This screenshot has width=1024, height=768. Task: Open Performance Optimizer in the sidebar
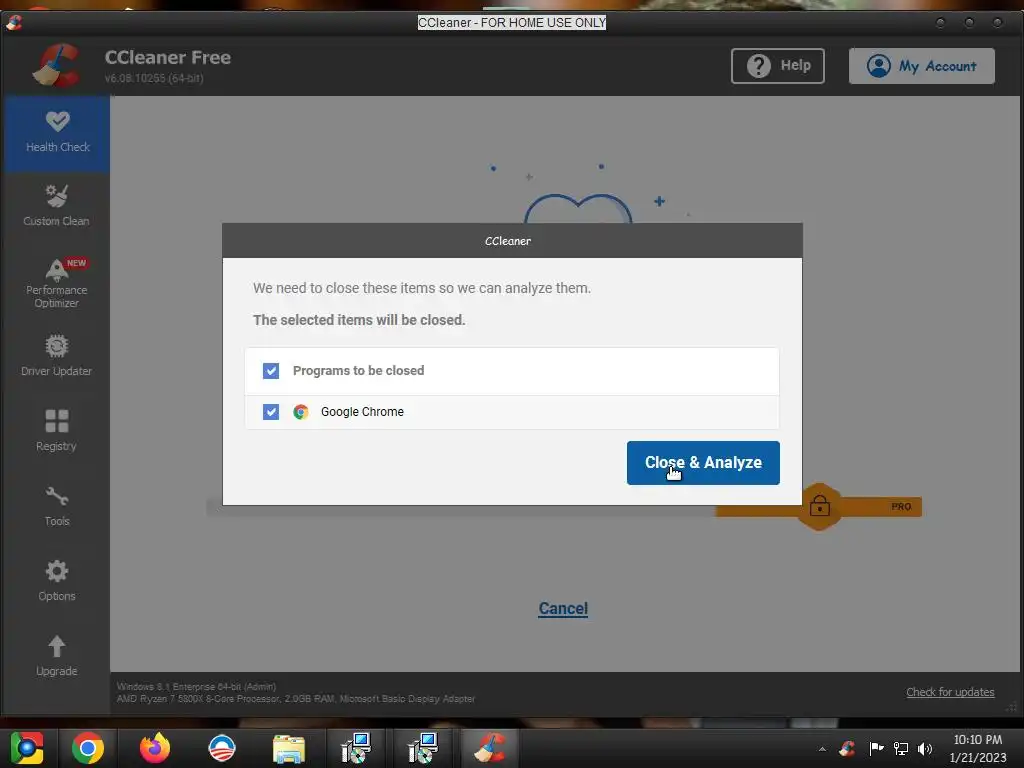point(57,283)
